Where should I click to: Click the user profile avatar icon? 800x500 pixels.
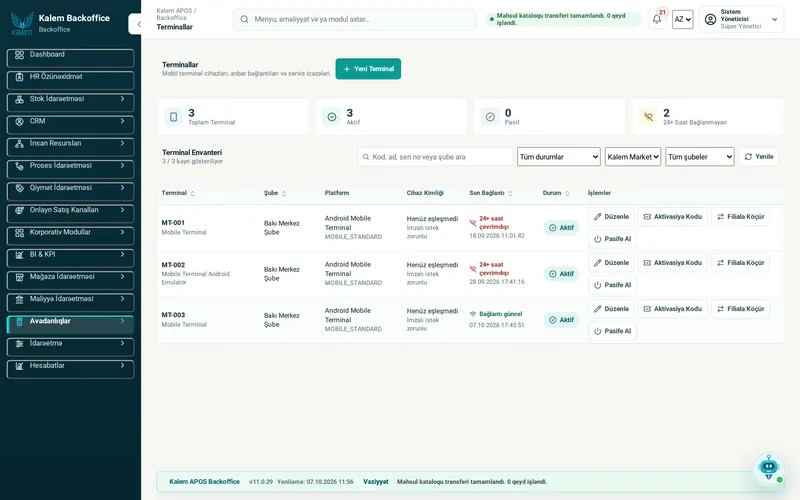pos(710,19)
